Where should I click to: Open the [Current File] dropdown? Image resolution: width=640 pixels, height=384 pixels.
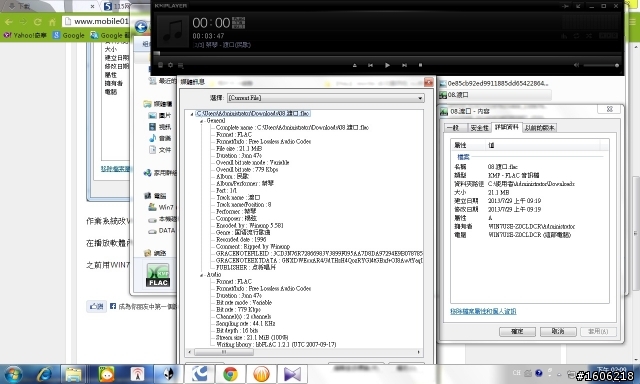[326, 98]
